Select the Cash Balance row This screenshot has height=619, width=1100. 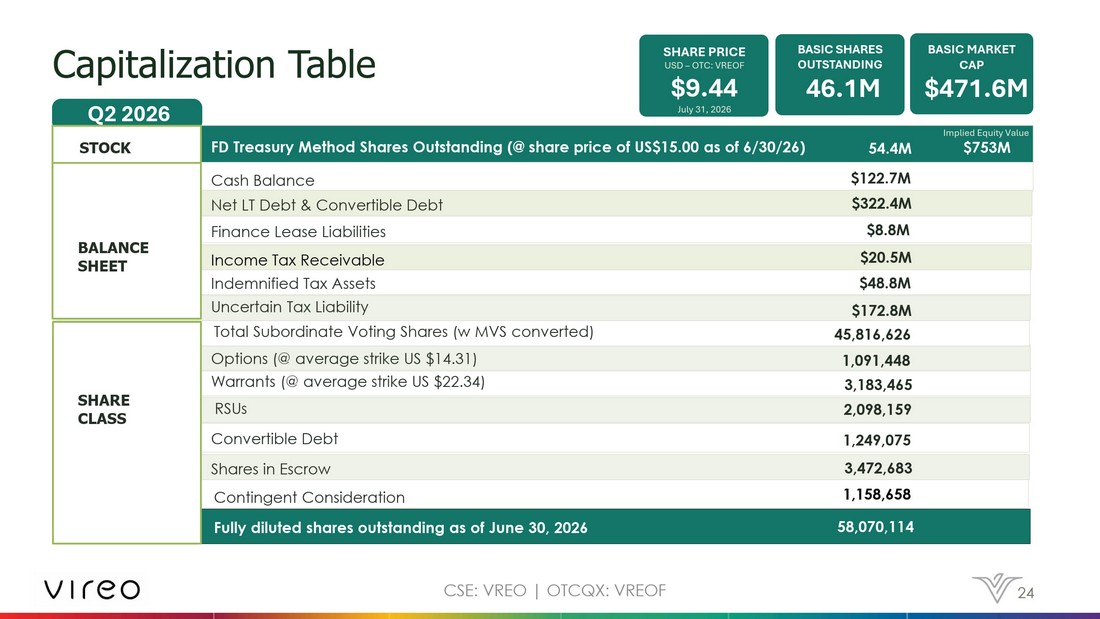point(617,178)
